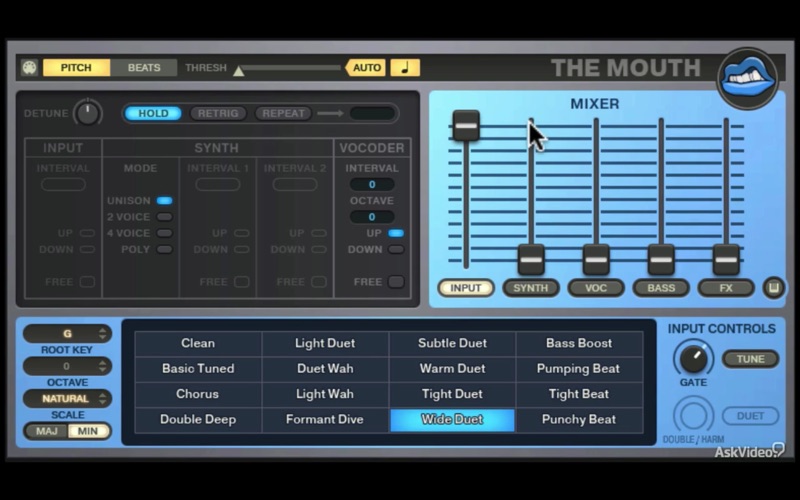Select POLY synth mode

point(164,249)
